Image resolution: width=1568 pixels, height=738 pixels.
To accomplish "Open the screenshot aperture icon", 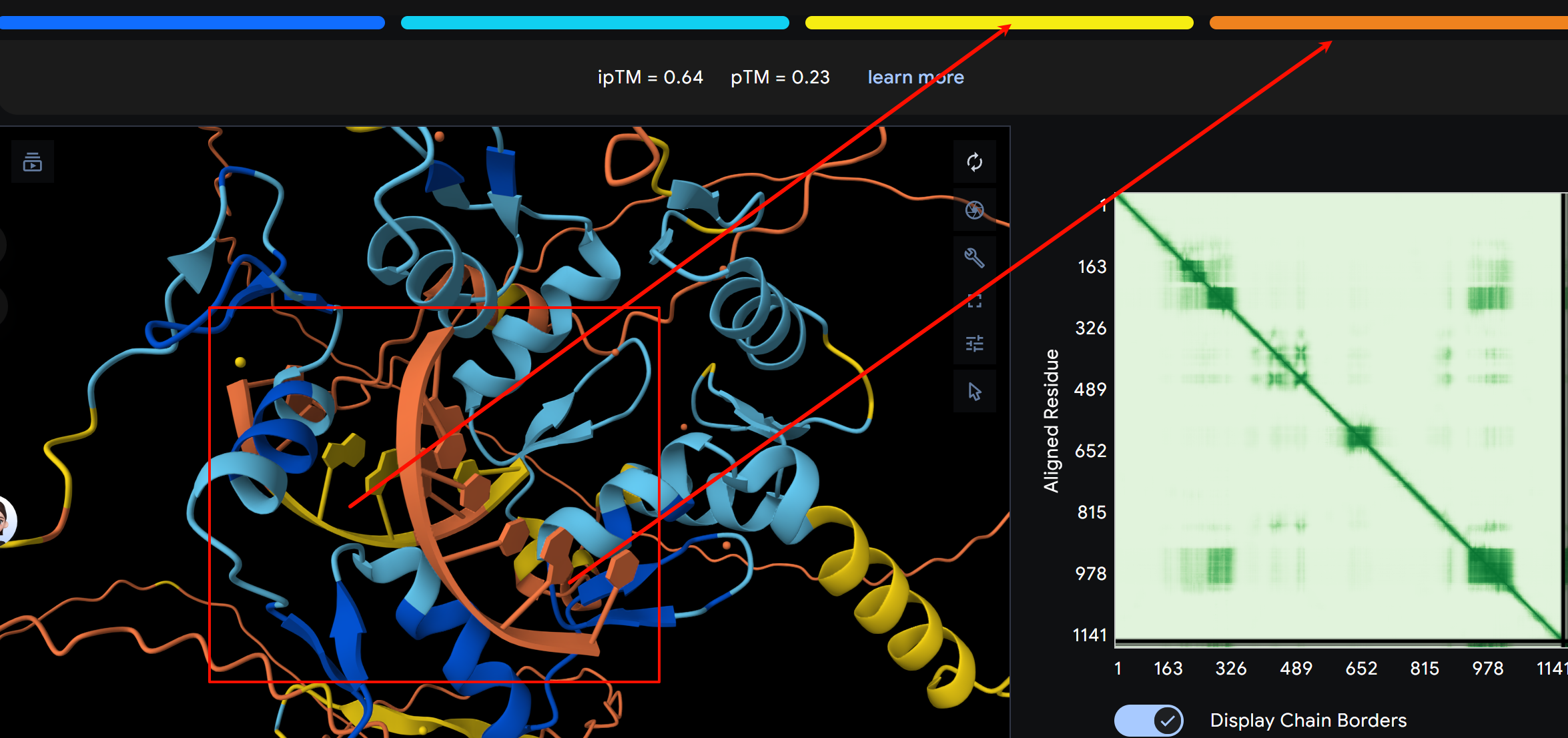I will (x=974, y=210).
